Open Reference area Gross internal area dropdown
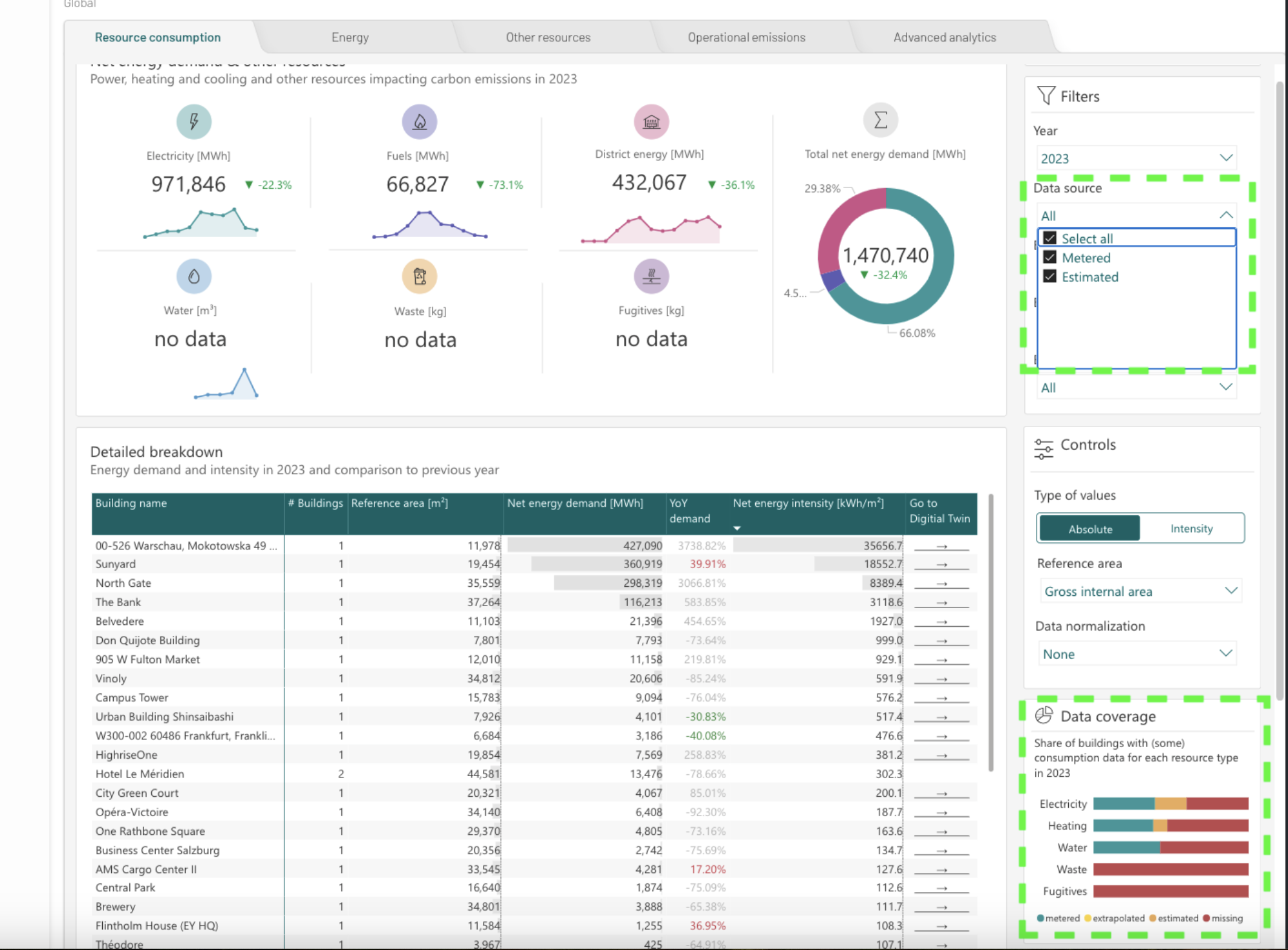This screenshot has height=950, width=1288. (1140, 591)
